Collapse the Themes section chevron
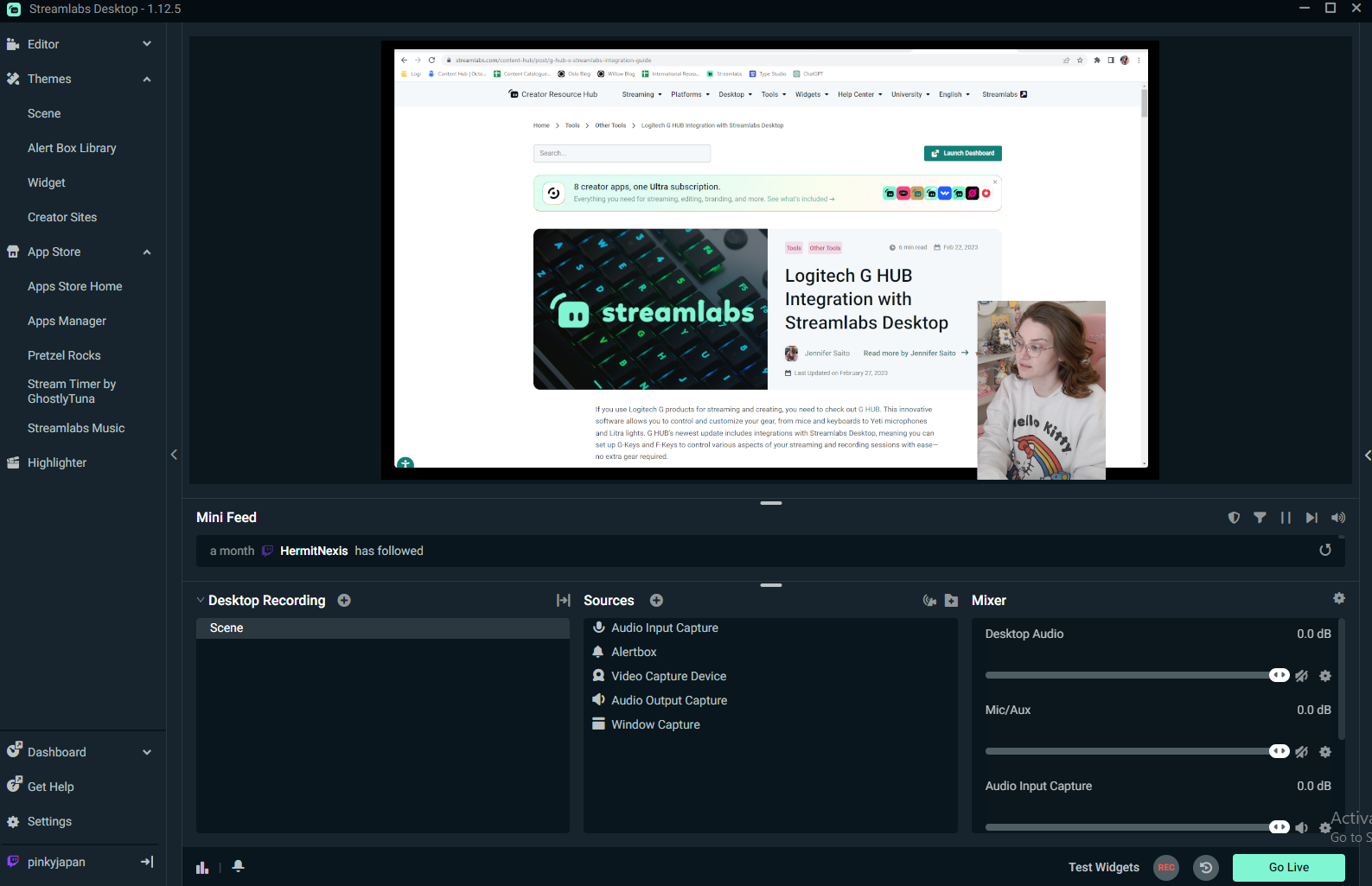Screen dimensions: 1372x886 tap(147, 79)
